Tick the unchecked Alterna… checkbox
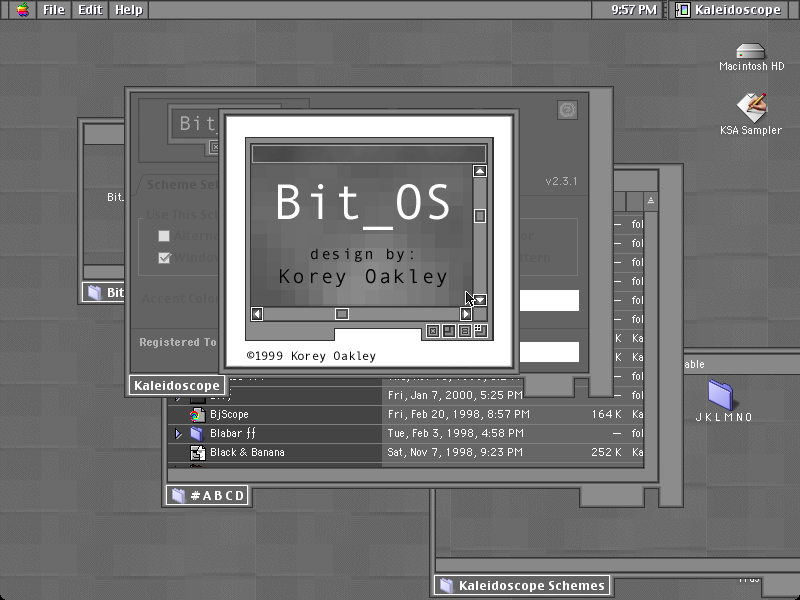This screenshot has height=600, width=800. click(164, 236)
